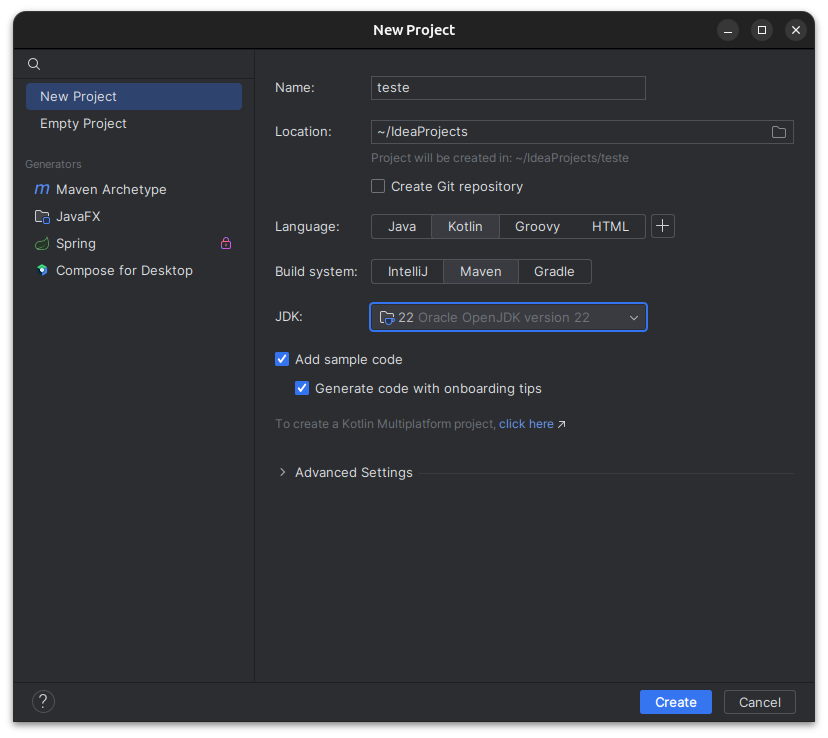Click the external link arrow after 'click here'
Screen dimensions: 828x738
562,424
